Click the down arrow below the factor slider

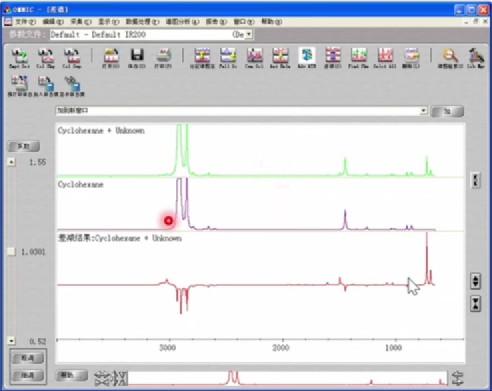click(11, 341)
